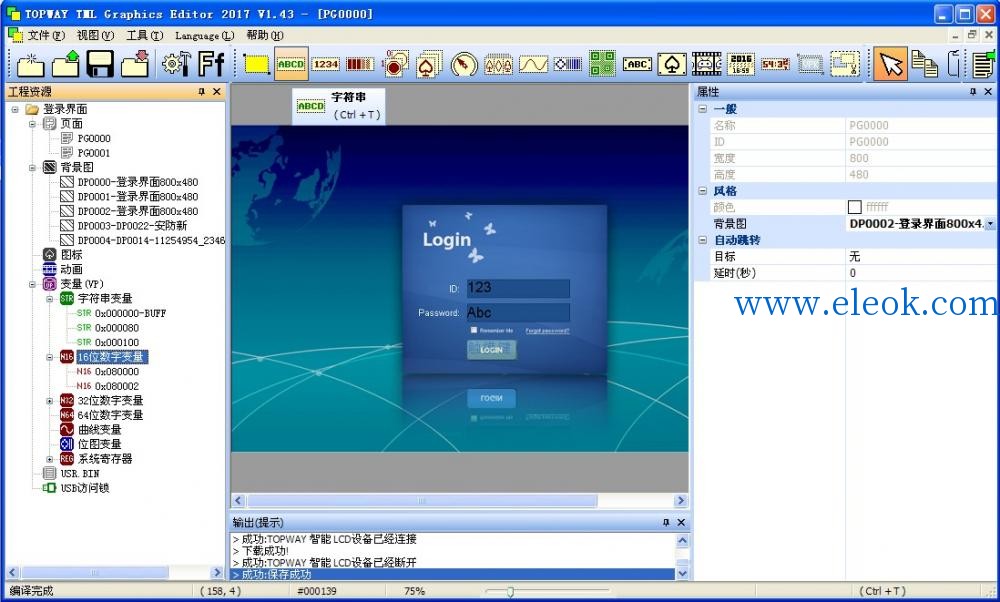Pin the 输出(提示) output panel

click(666, 522)
